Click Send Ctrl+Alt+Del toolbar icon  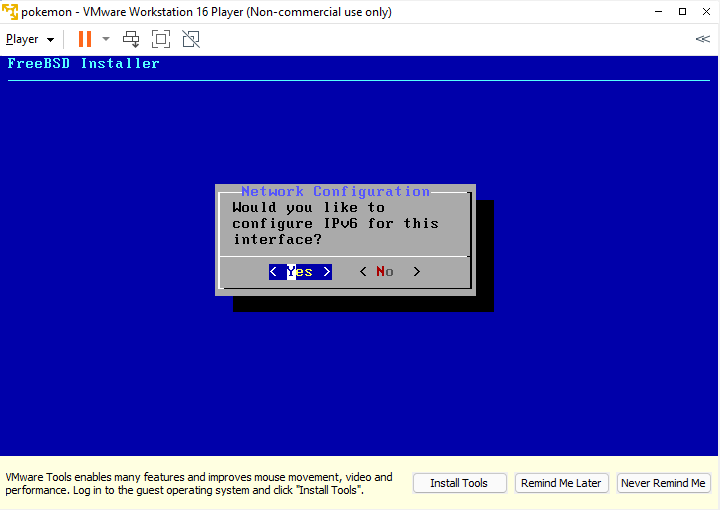tap(131, 39)
